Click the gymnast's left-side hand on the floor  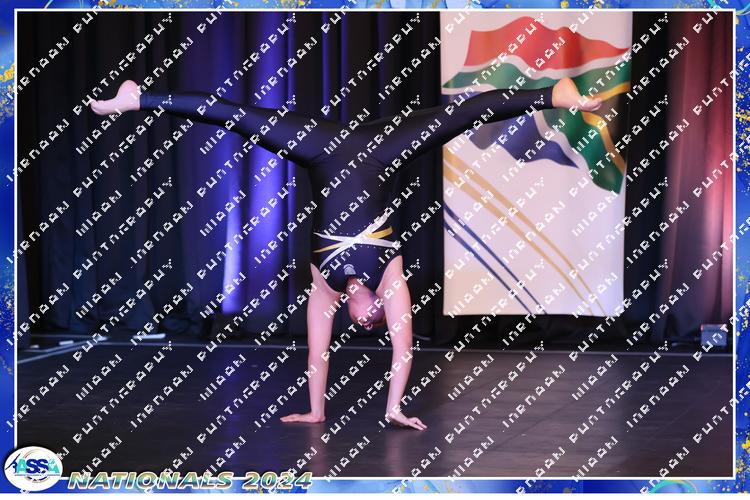coord(302,416)
